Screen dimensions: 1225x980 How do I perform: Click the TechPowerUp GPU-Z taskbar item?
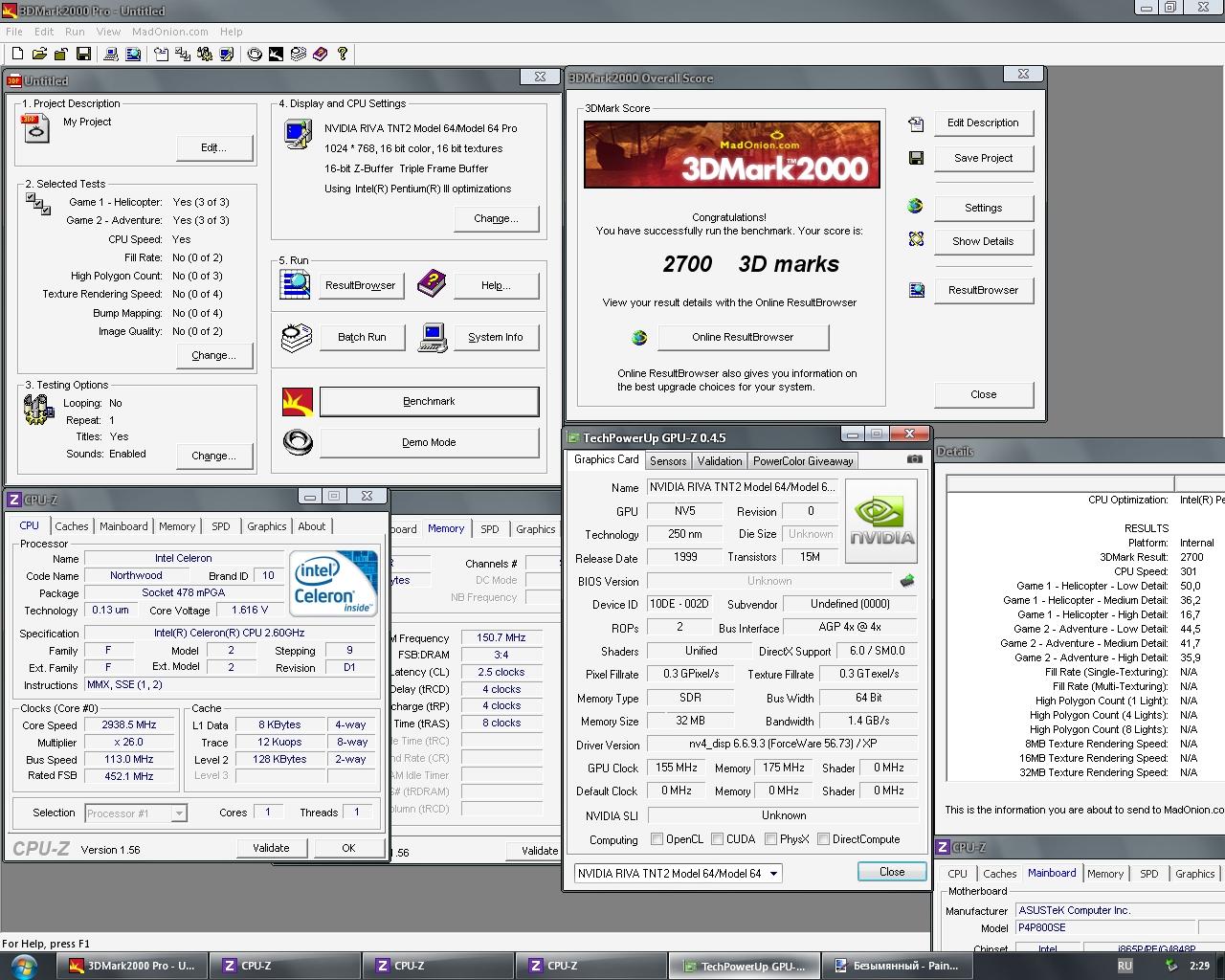pyautogui.click(x=745, y=966)
